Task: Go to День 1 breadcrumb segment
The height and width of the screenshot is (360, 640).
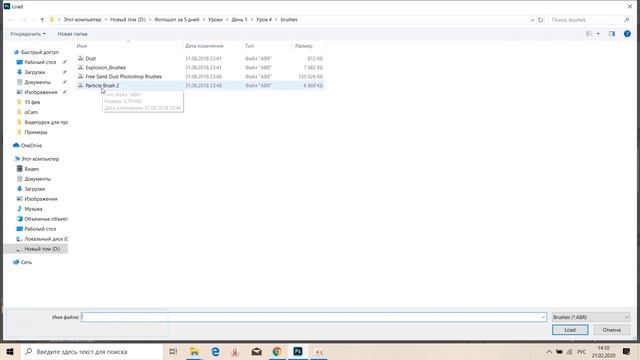Action: pyautogui.click(x=239, y=20)
